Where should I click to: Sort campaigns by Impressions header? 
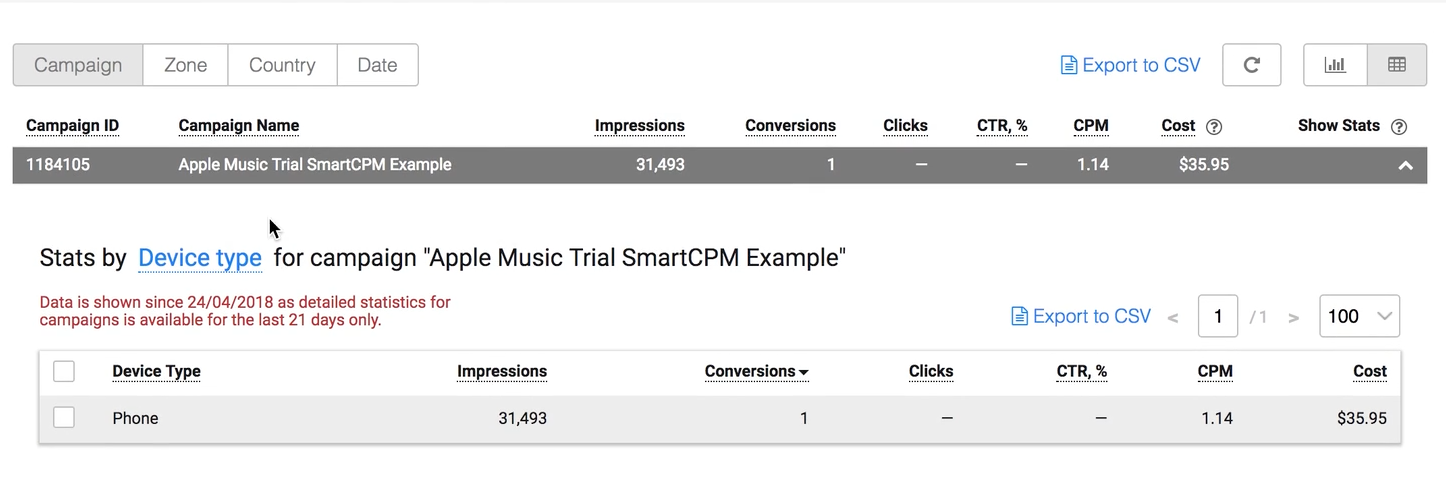[x=640, y=126]
